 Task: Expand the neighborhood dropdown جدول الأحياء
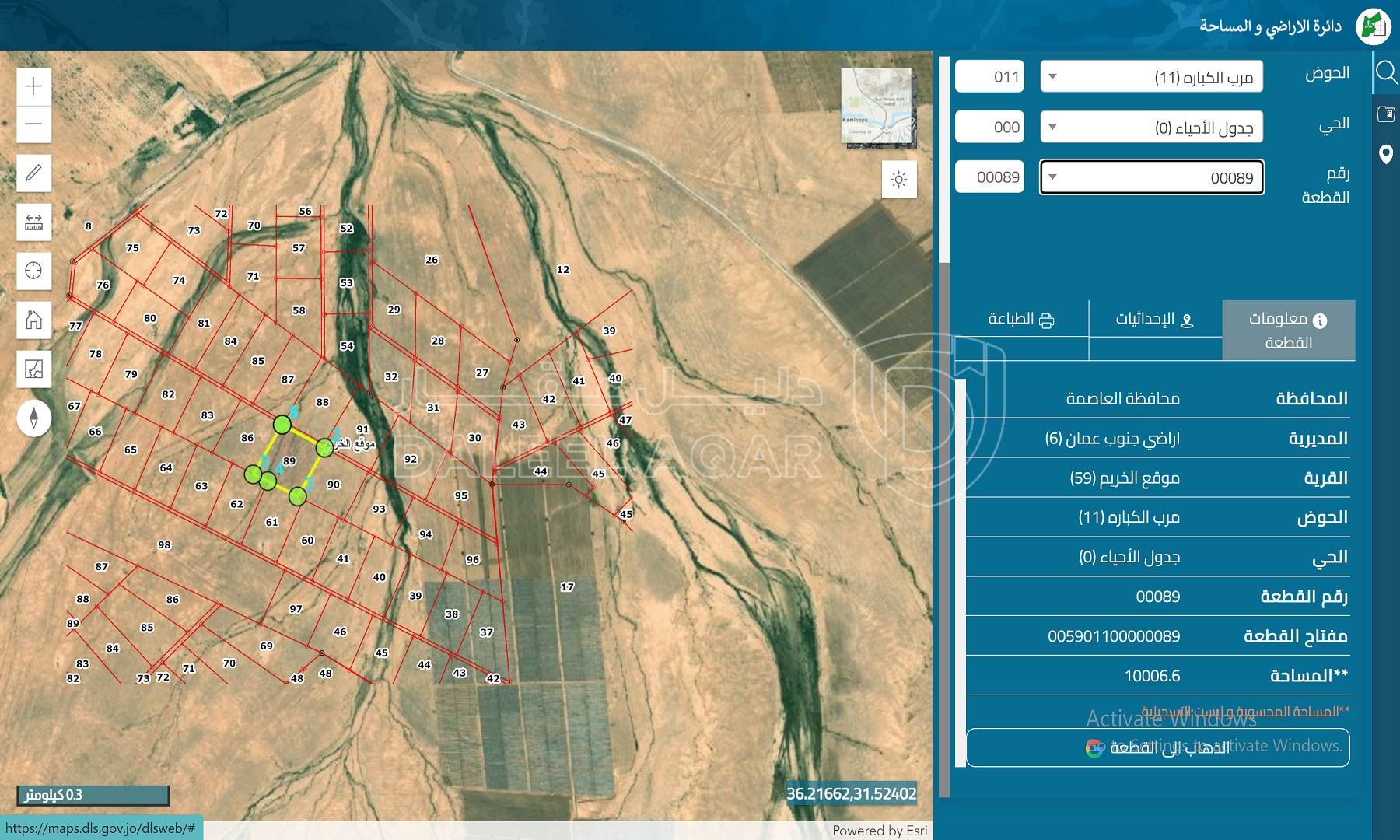[1151, 128]
